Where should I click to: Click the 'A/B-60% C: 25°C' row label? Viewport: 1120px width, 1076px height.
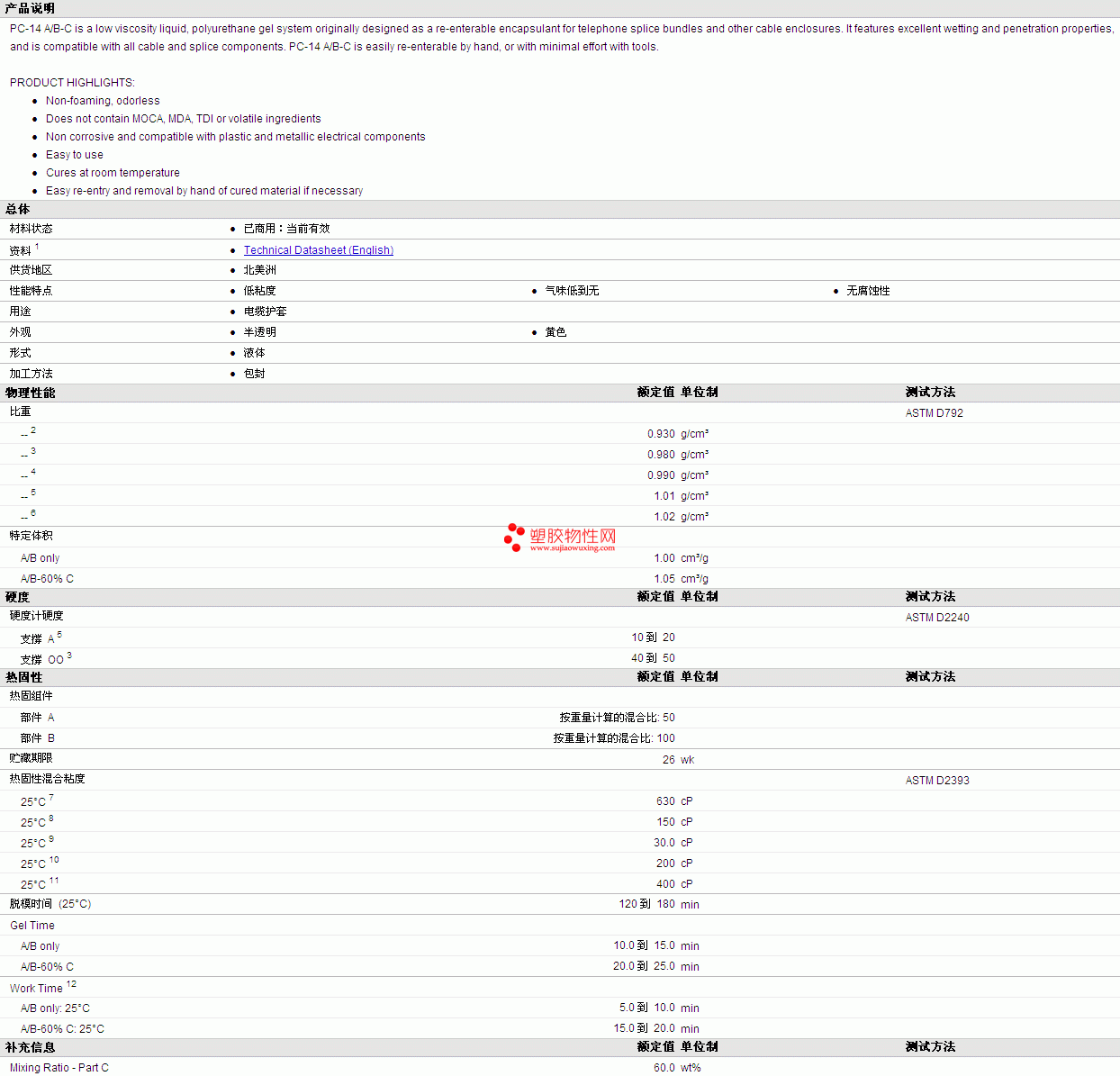pyautogui.click(x=62, y=1029)
